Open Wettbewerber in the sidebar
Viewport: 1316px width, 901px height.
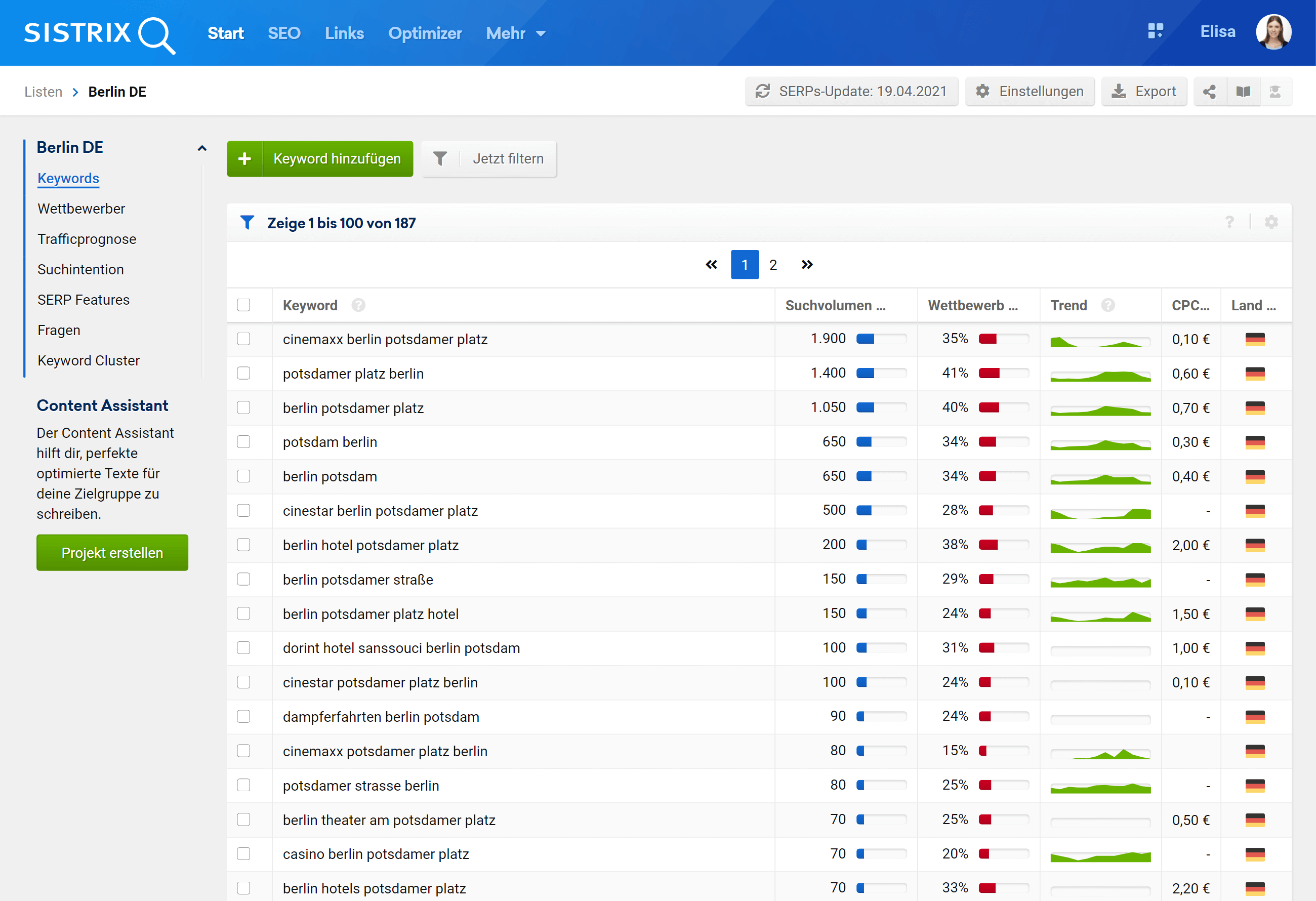coord(81,209)
